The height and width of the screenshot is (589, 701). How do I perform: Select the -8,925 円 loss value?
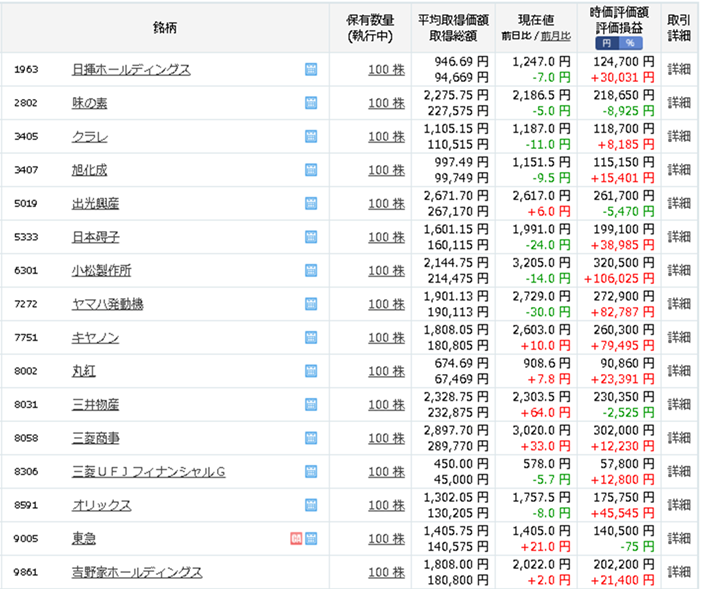point(627,111)
